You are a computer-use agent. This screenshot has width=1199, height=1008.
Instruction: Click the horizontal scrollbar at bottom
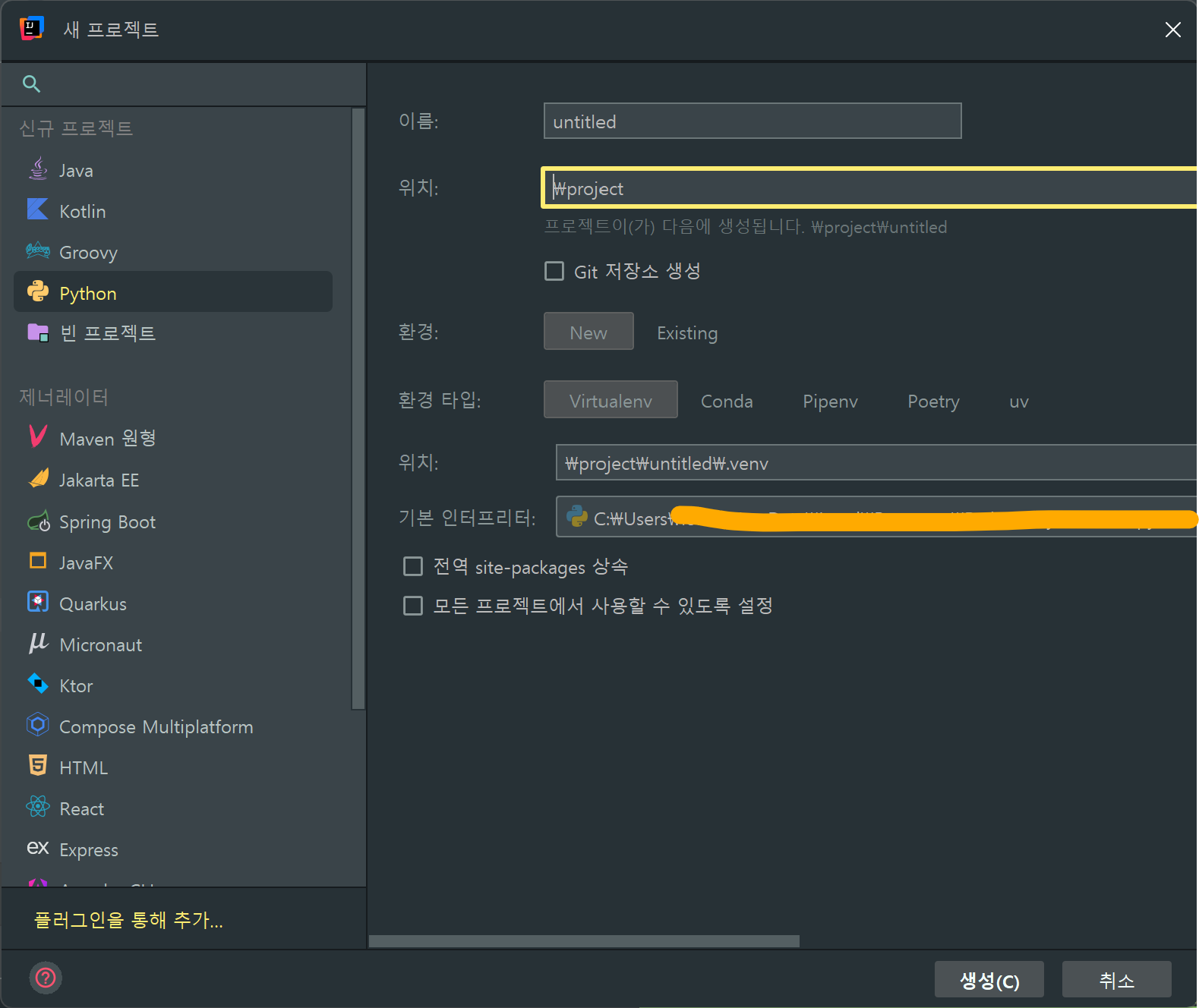[x=584, y=941]
